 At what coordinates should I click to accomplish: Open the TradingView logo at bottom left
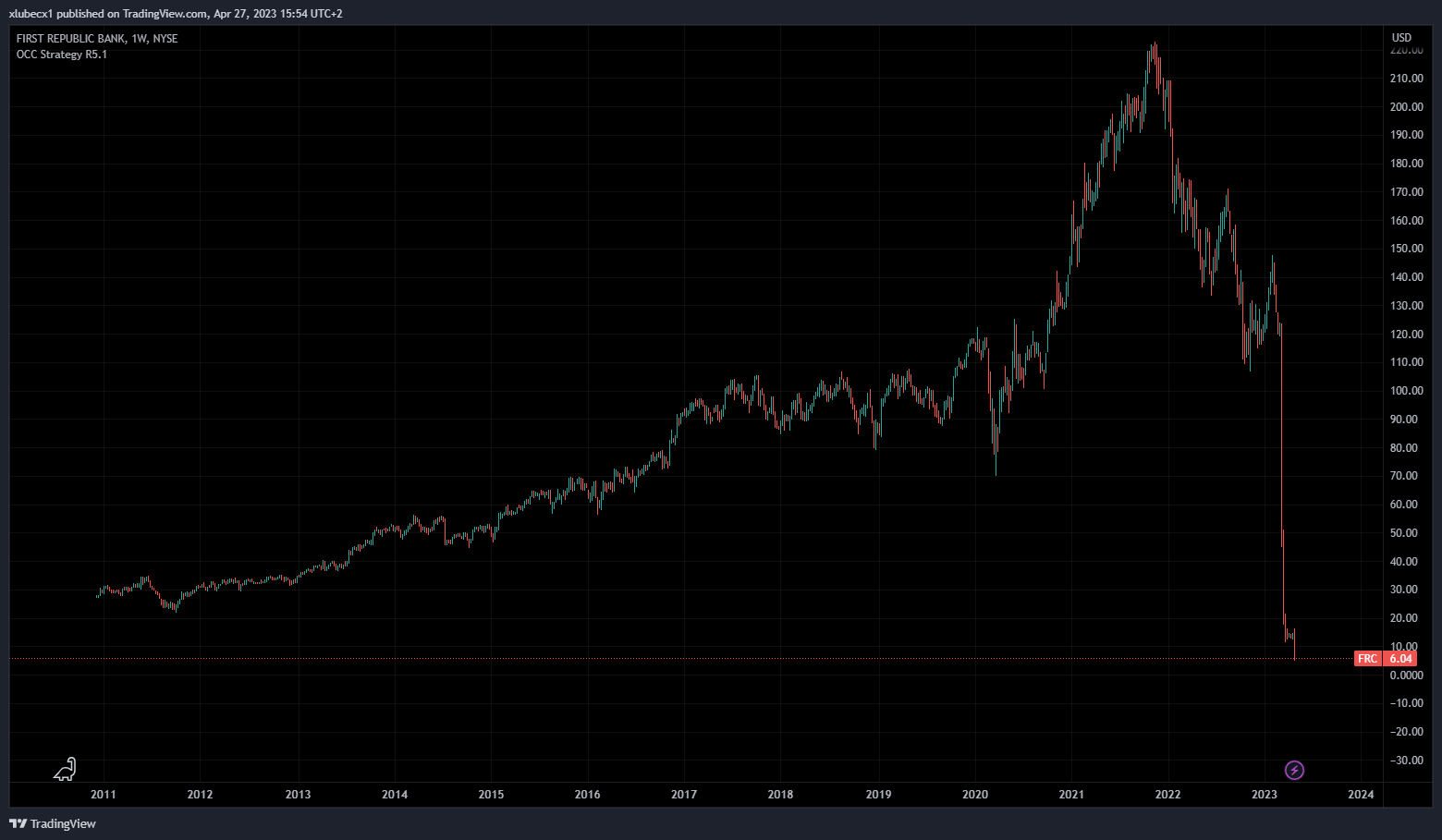point(53,823)
